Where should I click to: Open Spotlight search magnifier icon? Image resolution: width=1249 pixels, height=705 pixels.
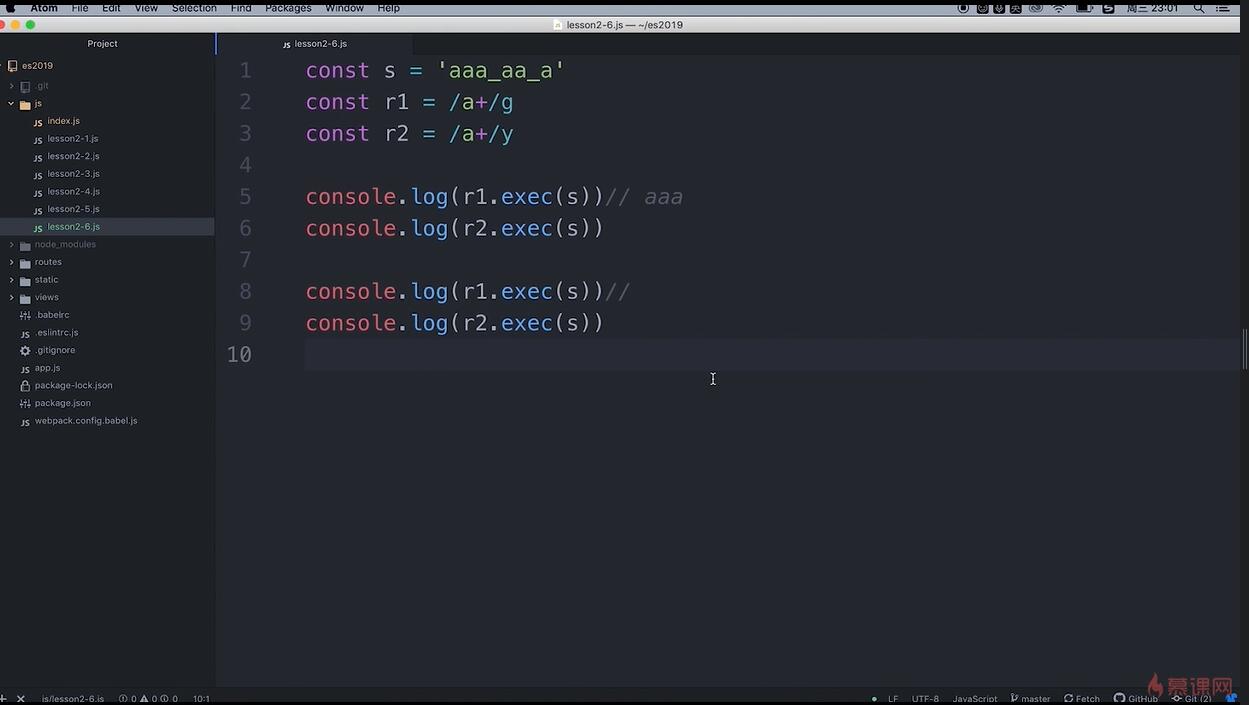click(x=1198, y=8)
